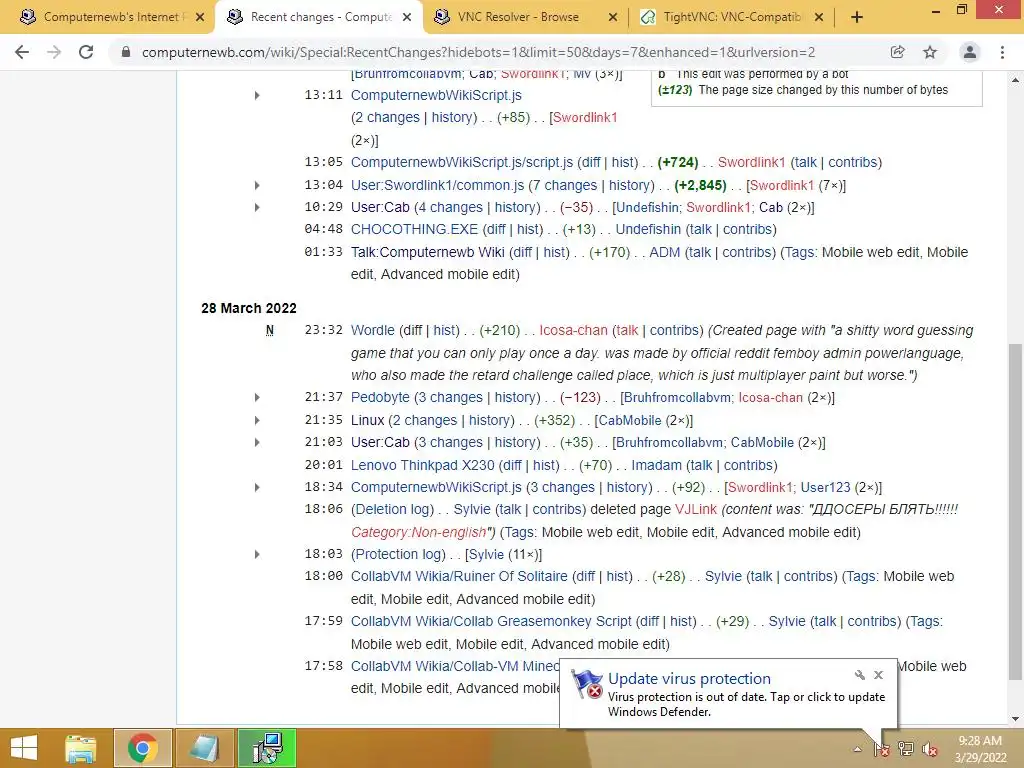Close the Computernewb's Internet tab

click(x=200, y=18)
